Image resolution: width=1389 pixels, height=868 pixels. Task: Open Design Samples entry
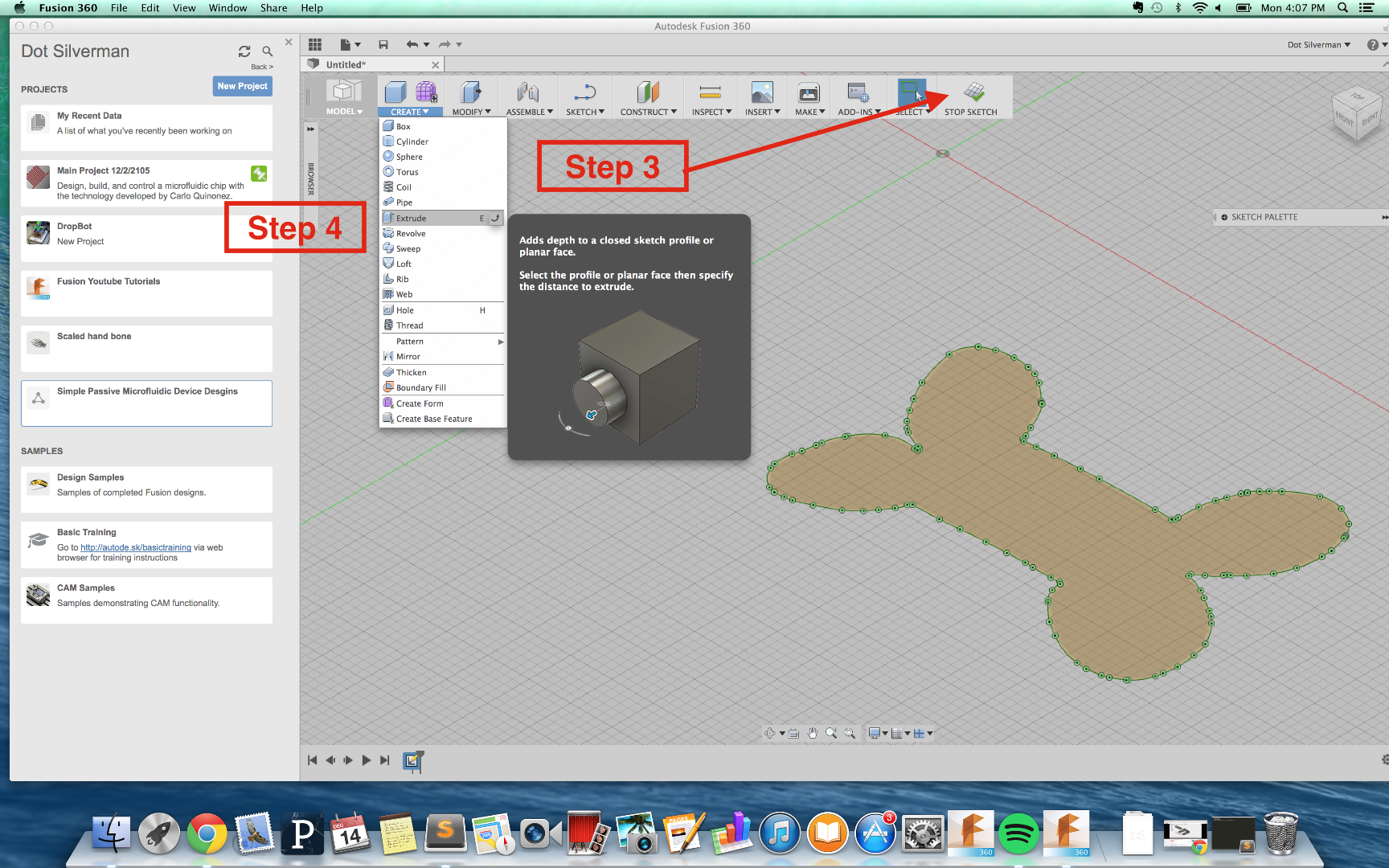[x=146, y=489]
